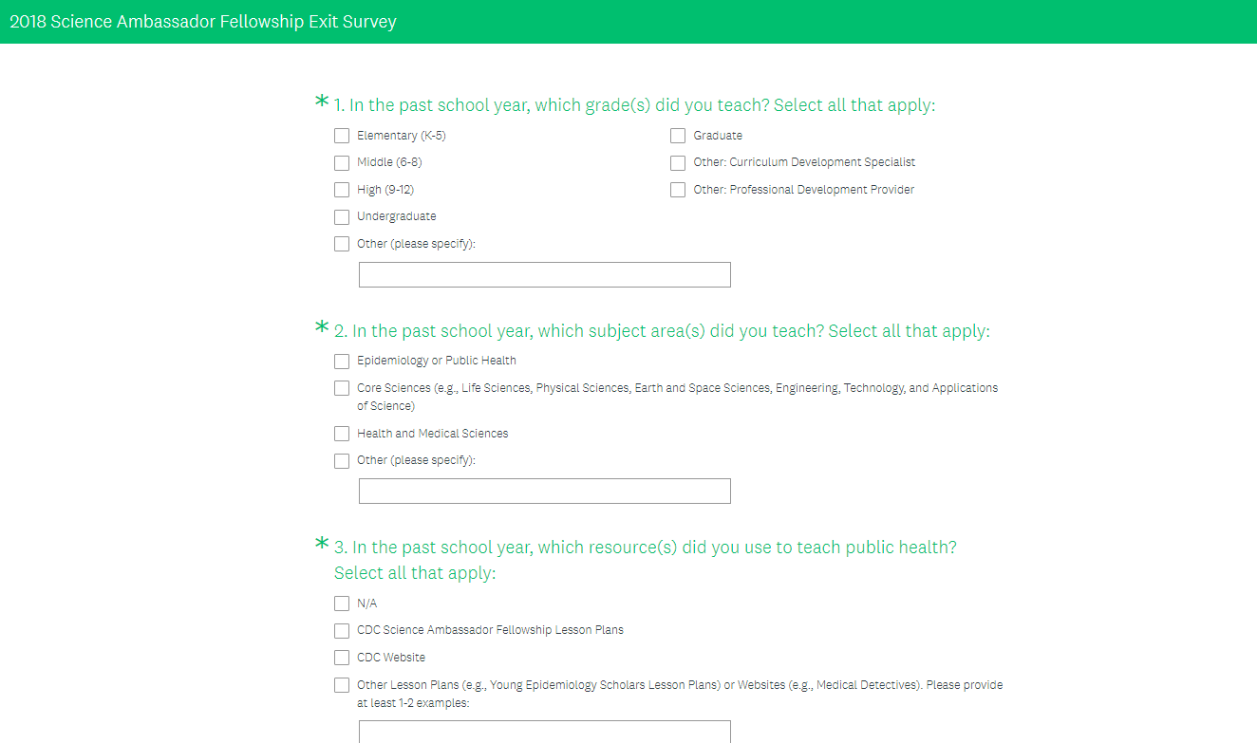
Task: Tick Health and Medical Sciences
Action: 342,434
